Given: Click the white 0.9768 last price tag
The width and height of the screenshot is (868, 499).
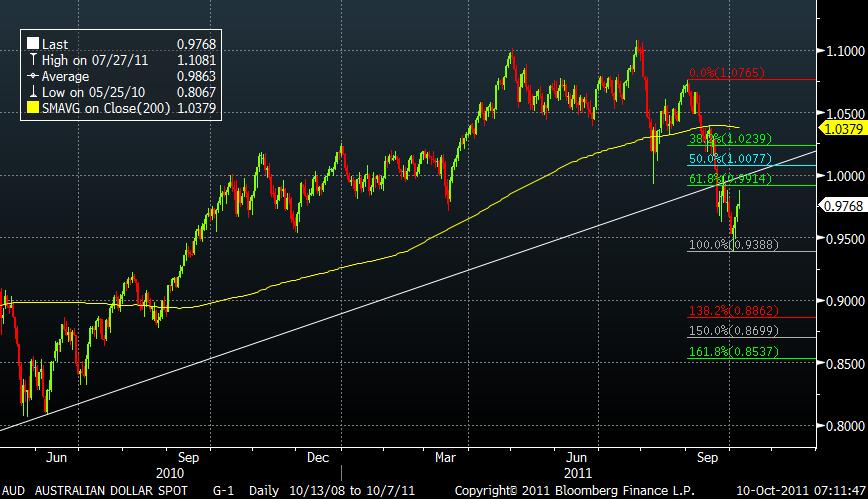Looking at the screenshot, I should pos(842,205).
